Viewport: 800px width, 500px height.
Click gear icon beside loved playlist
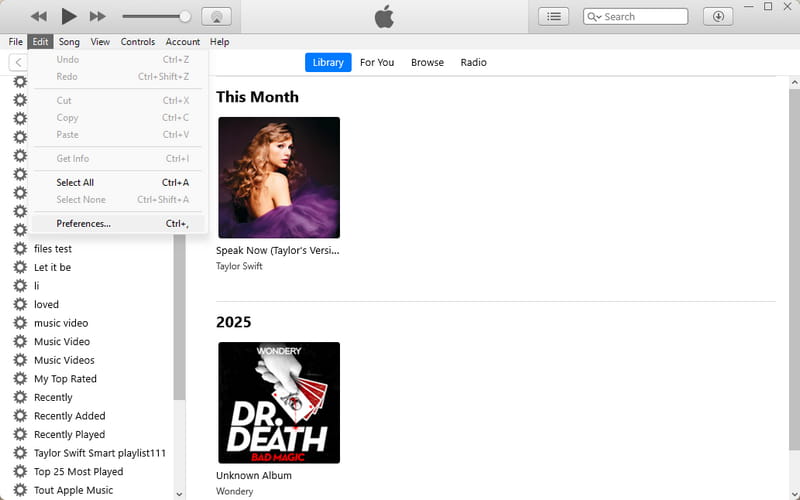coord(20,305)
